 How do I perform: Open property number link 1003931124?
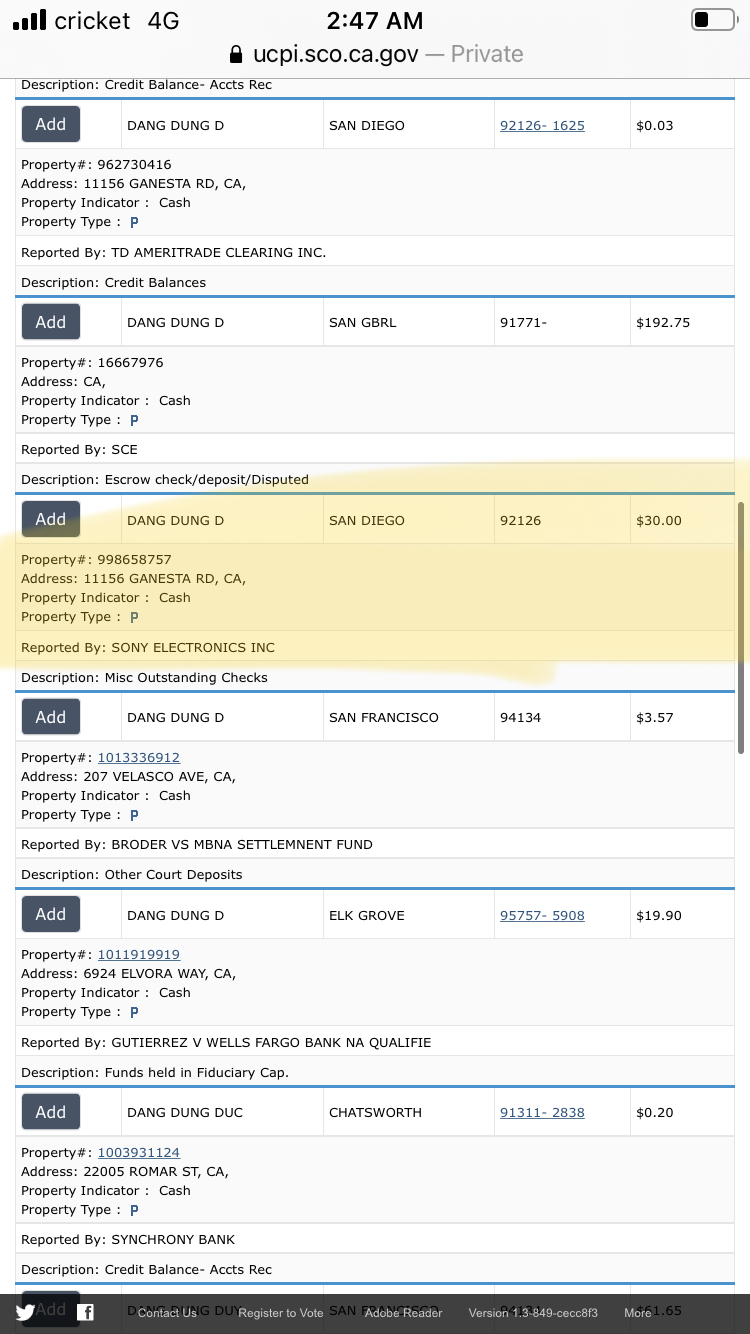138,1152
